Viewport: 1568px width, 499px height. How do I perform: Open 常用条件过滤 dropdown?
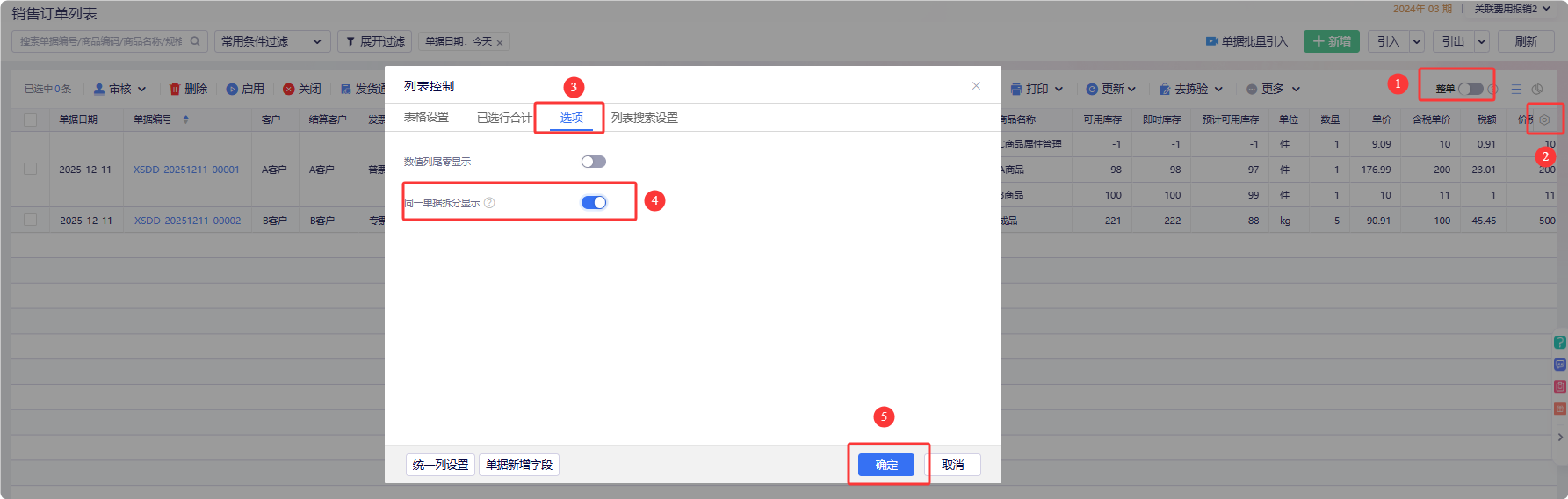(272, 41)
